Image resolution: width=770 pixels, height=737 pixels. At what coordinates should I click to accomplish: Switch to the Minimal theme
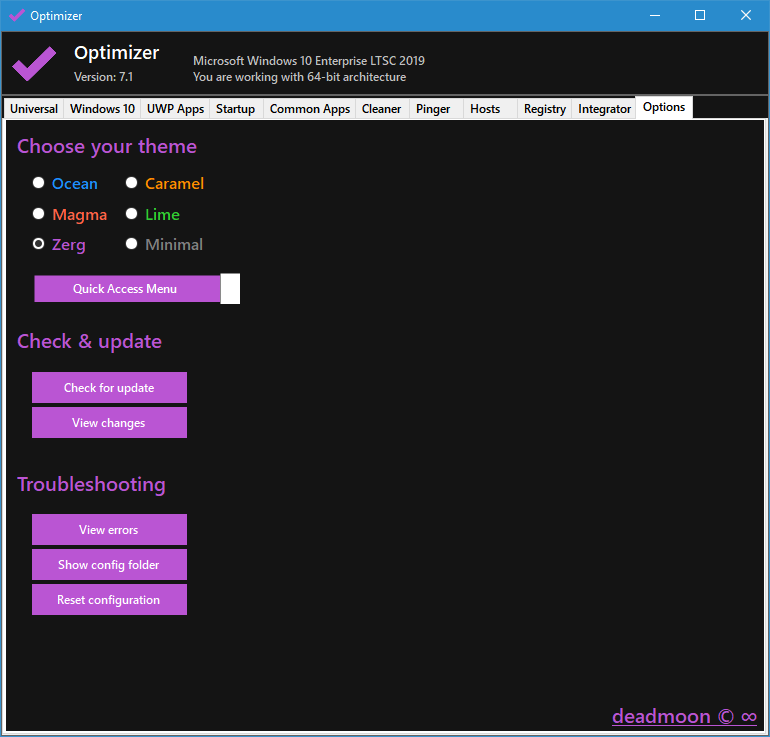click(132, 244)
